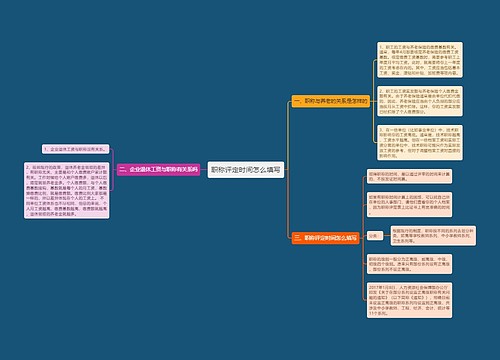The image size is (500, 360).
Task: Click brown connector line joining branch 三 notes
Action: tap(363, 238)
